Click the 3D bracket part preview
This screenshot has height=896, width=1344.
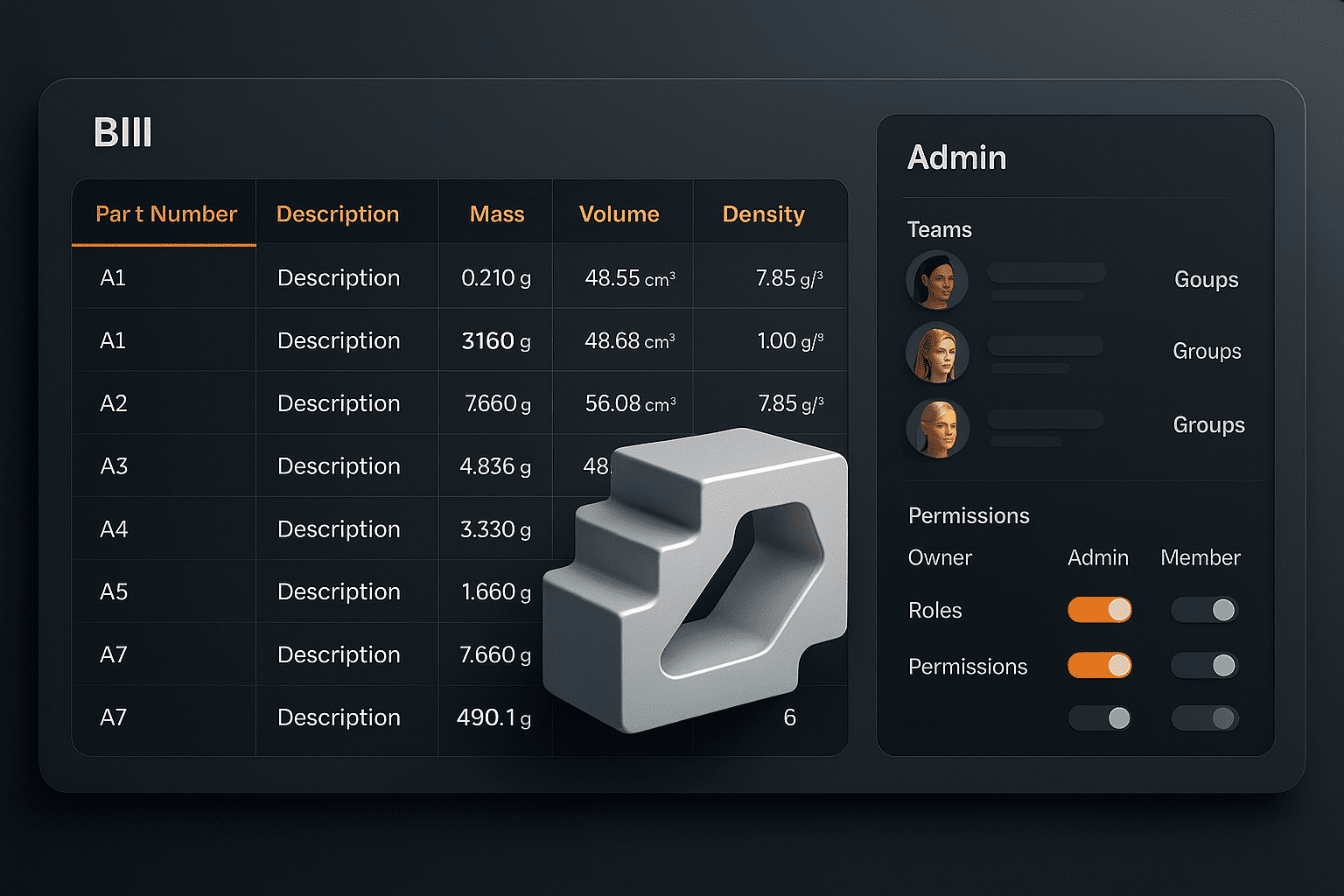(x=696, y=579)
